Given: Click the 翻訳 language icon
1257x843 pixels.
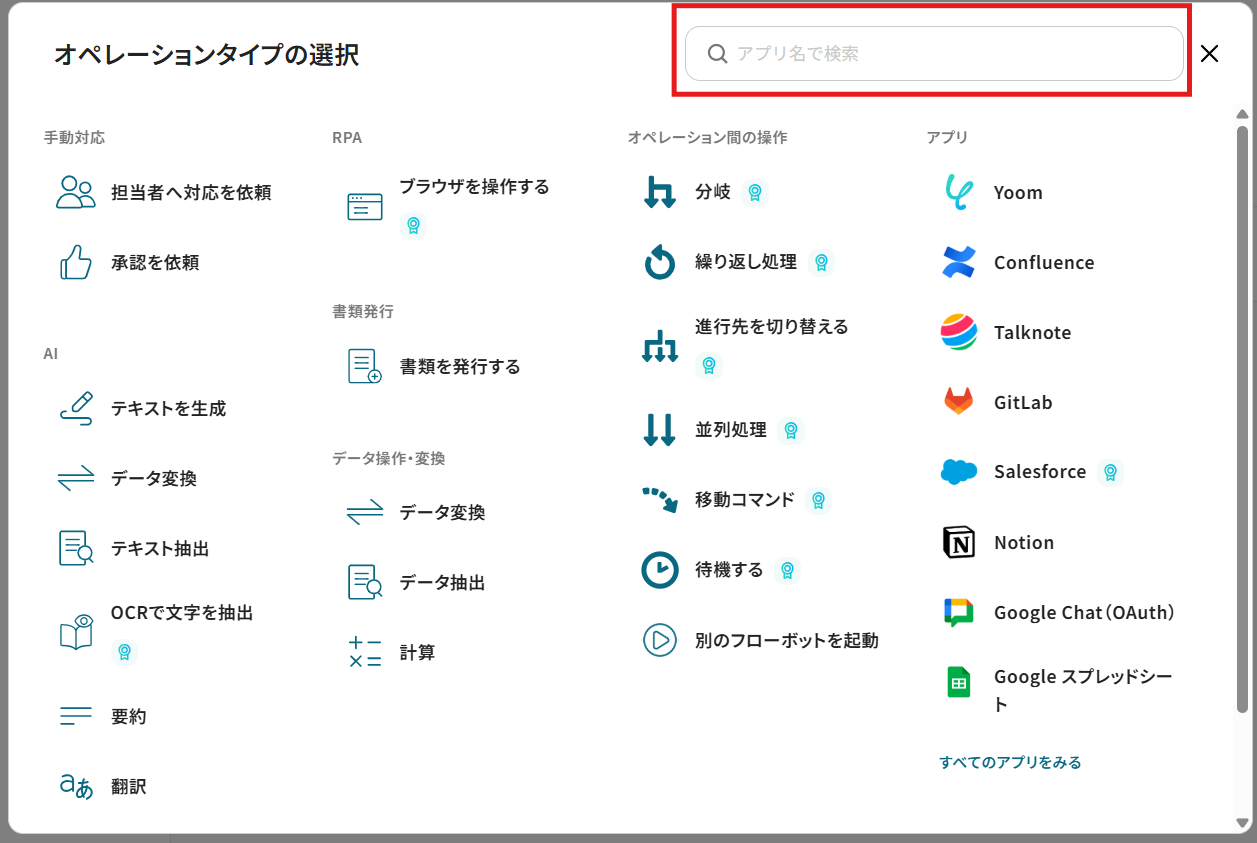Looking at the screenshot, I should pyautogui.click(x=76, y=786).
